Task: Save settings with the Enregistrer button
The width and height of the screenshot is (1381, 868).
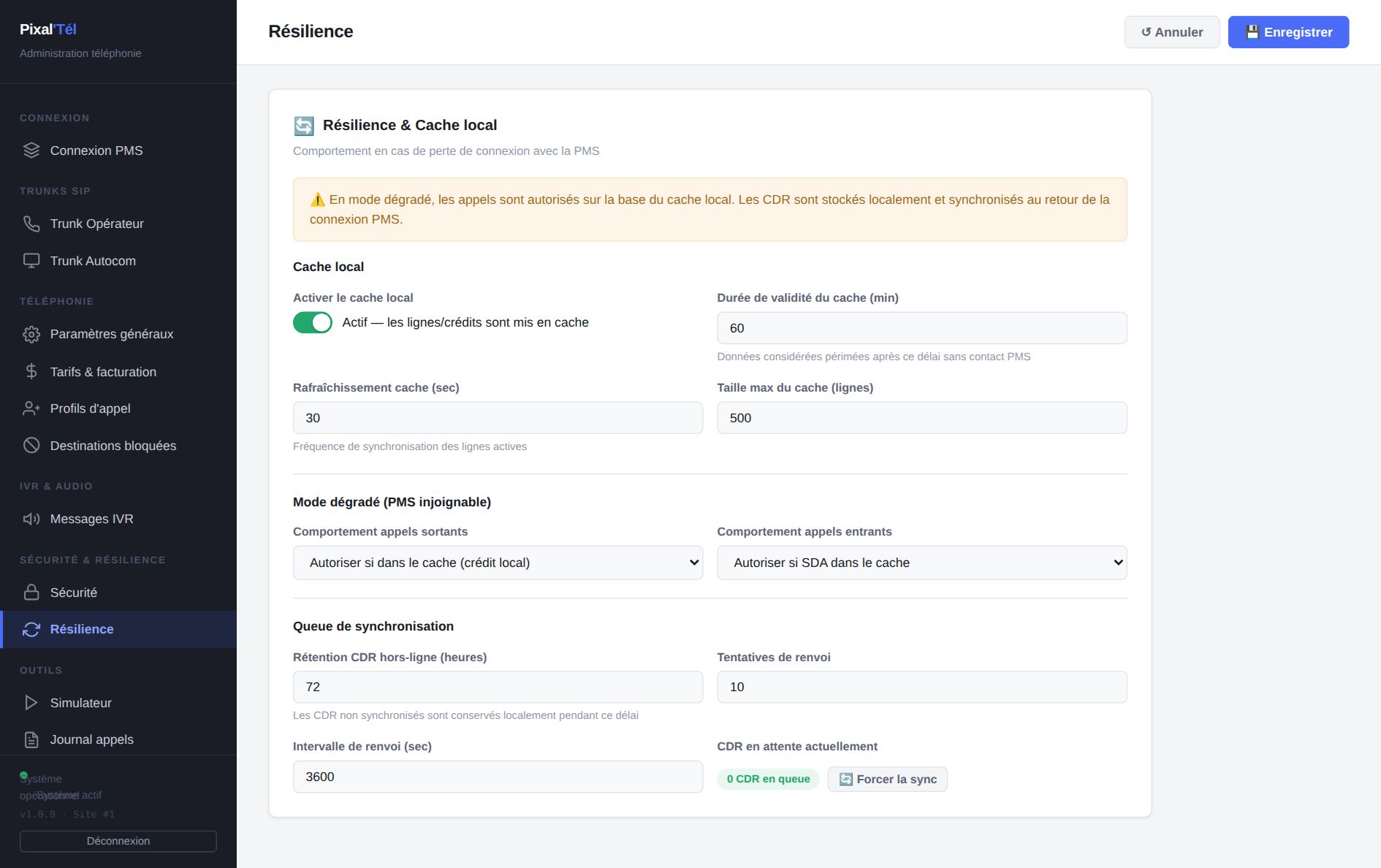Action: point(1288,32)
